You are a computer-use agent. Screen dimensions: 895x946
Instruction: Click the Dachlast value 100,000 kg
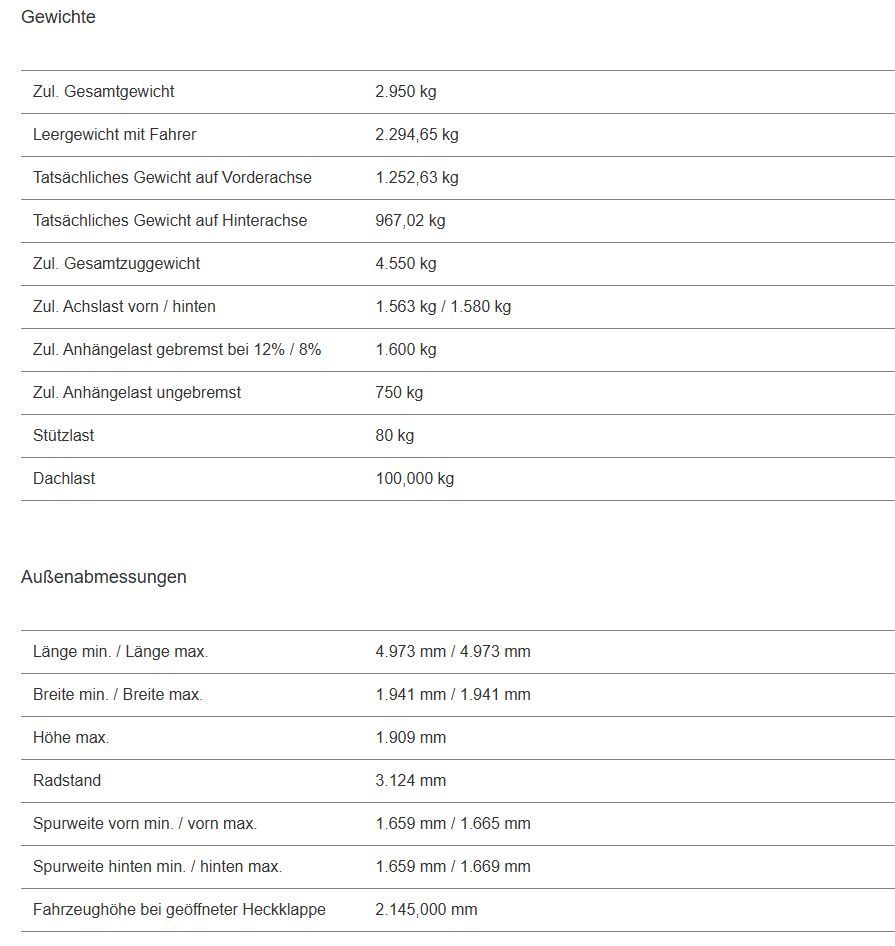[x=414, y=479]
